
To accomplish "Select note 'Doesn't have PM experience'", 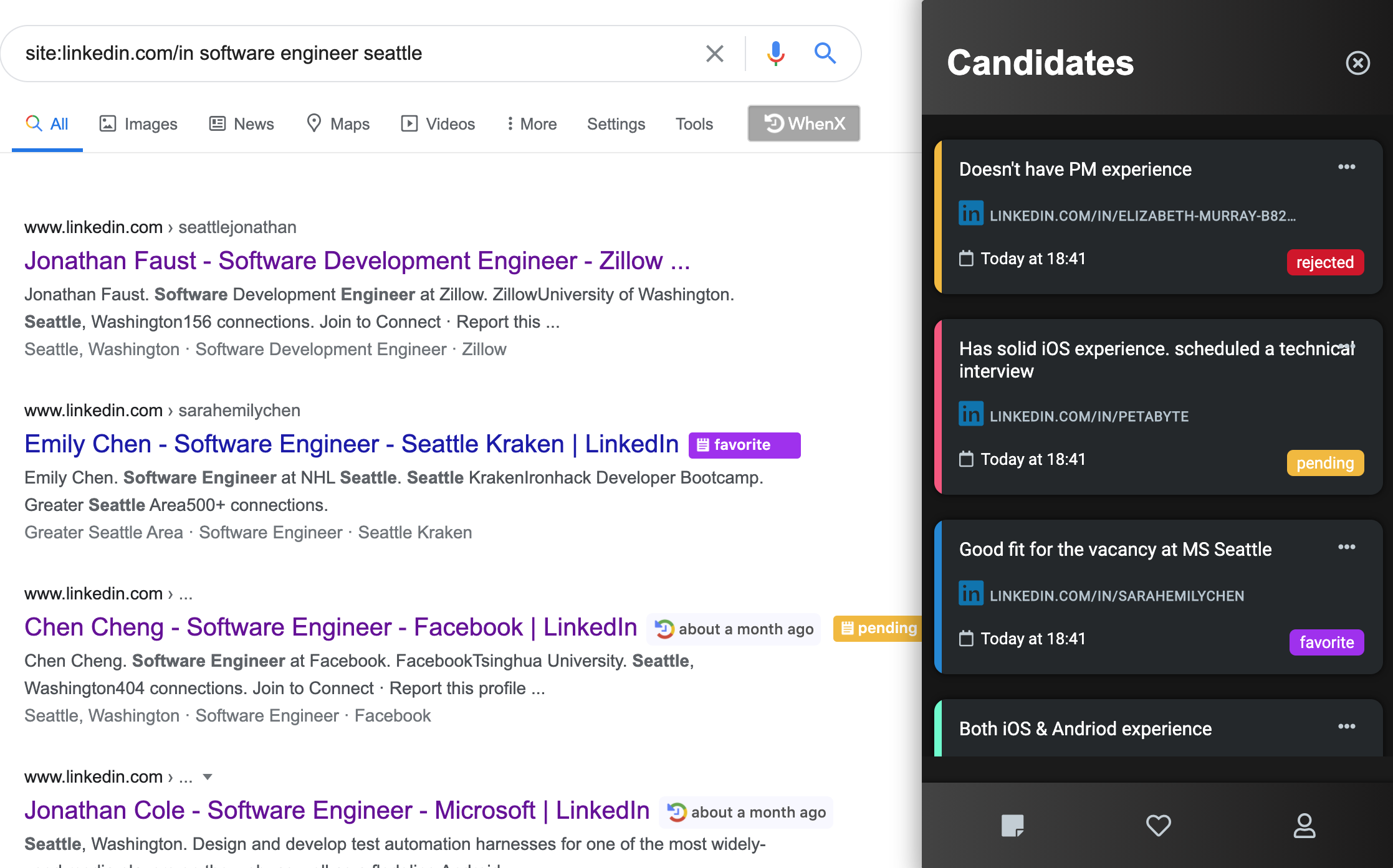I will click(x=1075, y=169).
